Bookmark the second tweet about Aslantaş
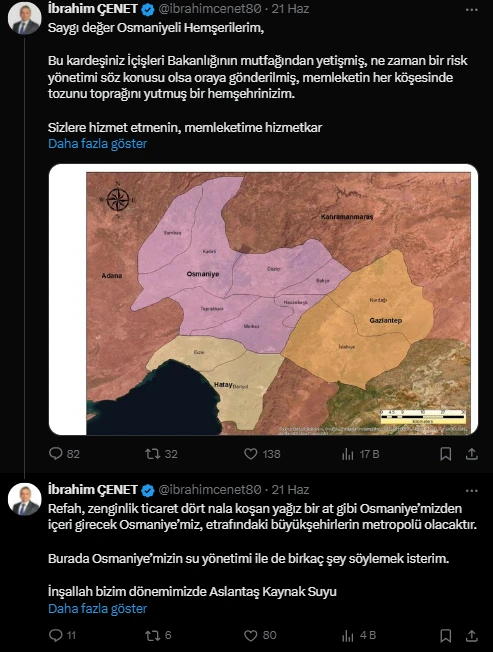493x652 pixels. pyautogui.click(x=446, y=635)
